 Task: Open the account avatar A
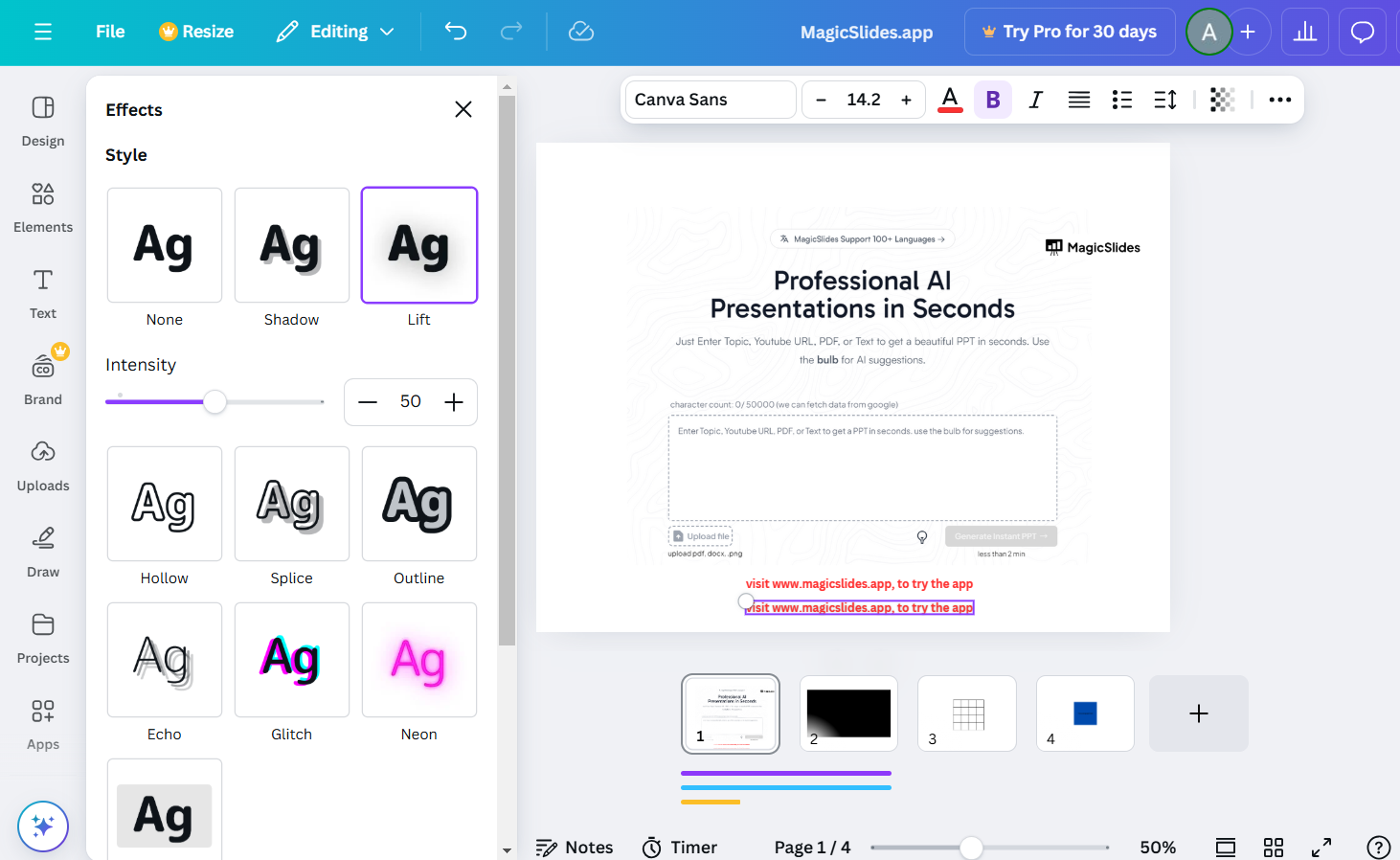click(1209, 32)
